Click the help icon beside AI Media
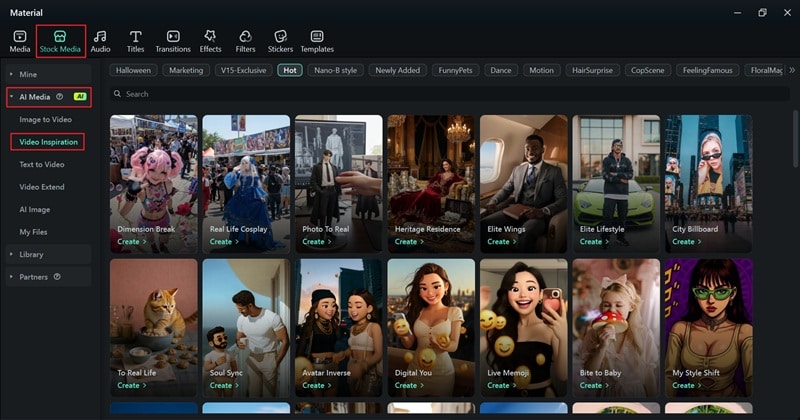Viewport: 800px width, 420px height. tap(60, 96)
